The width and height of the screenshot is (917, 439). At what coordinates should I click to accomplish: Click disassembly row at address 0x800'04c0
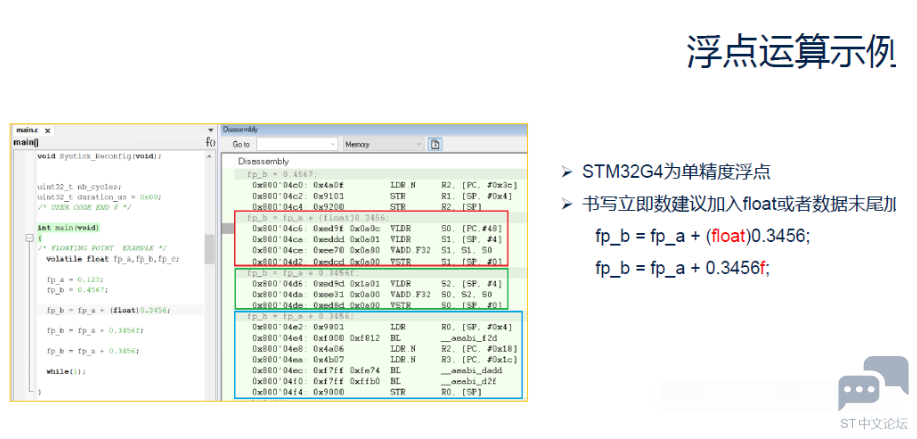coord(385,185)
